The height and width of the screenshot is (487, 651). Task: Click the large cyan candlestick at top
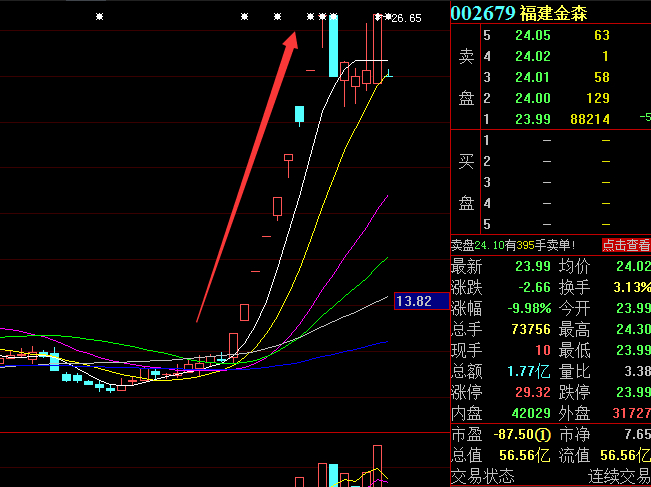point(333,46)
